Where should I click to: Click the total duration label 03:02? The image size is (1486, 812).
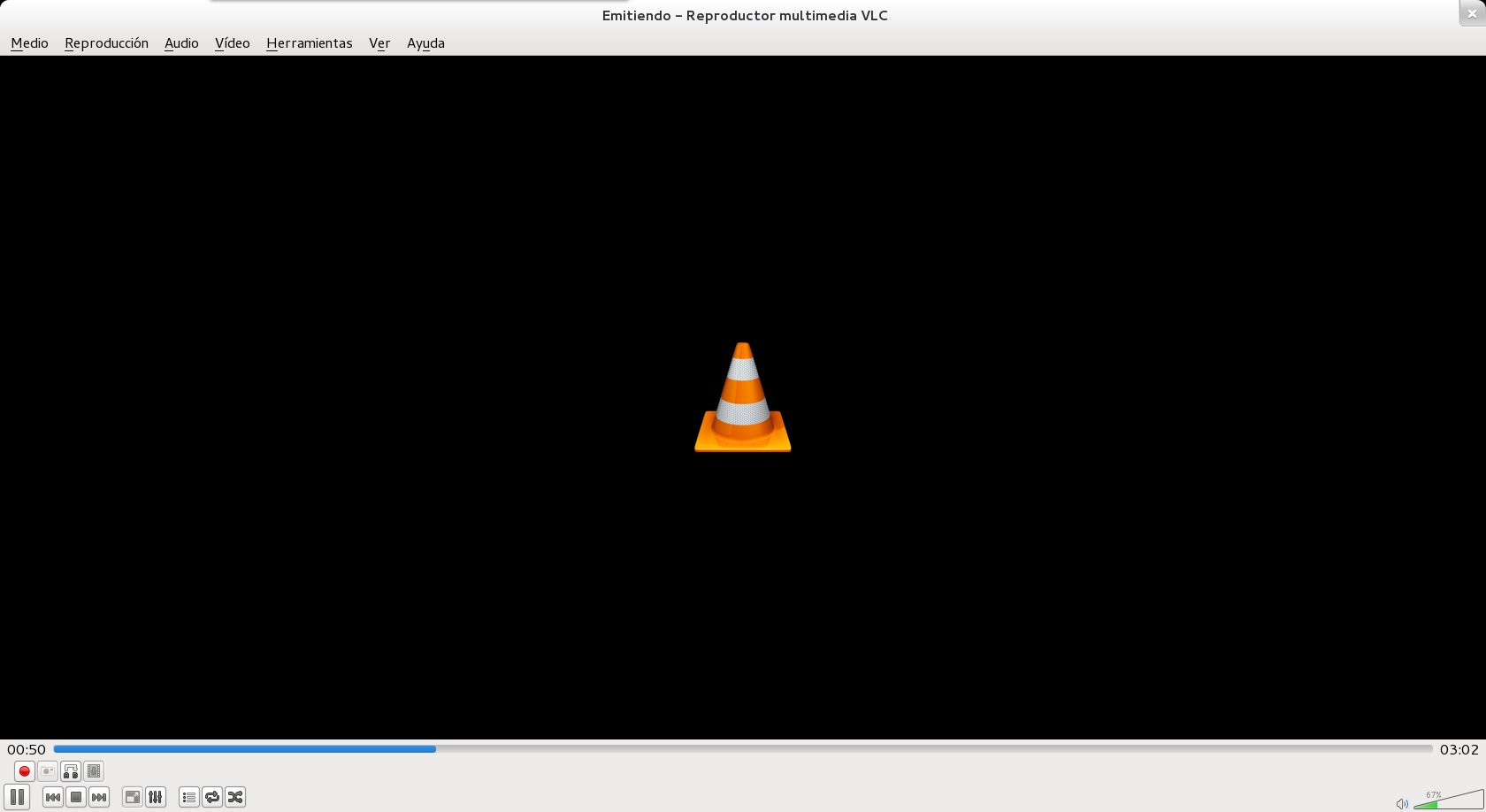click(1459, 749)
